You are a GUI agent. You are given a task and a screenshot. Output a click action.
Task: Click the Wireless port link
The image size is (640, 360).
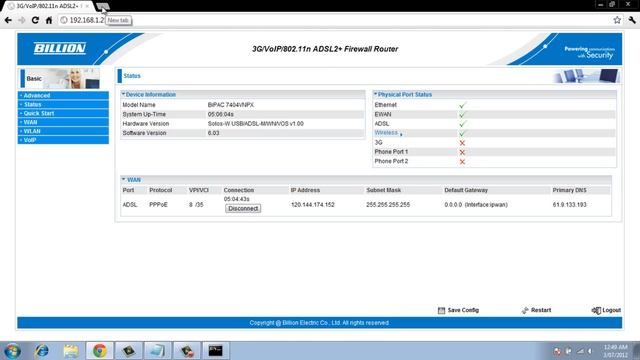pos(386,133)
